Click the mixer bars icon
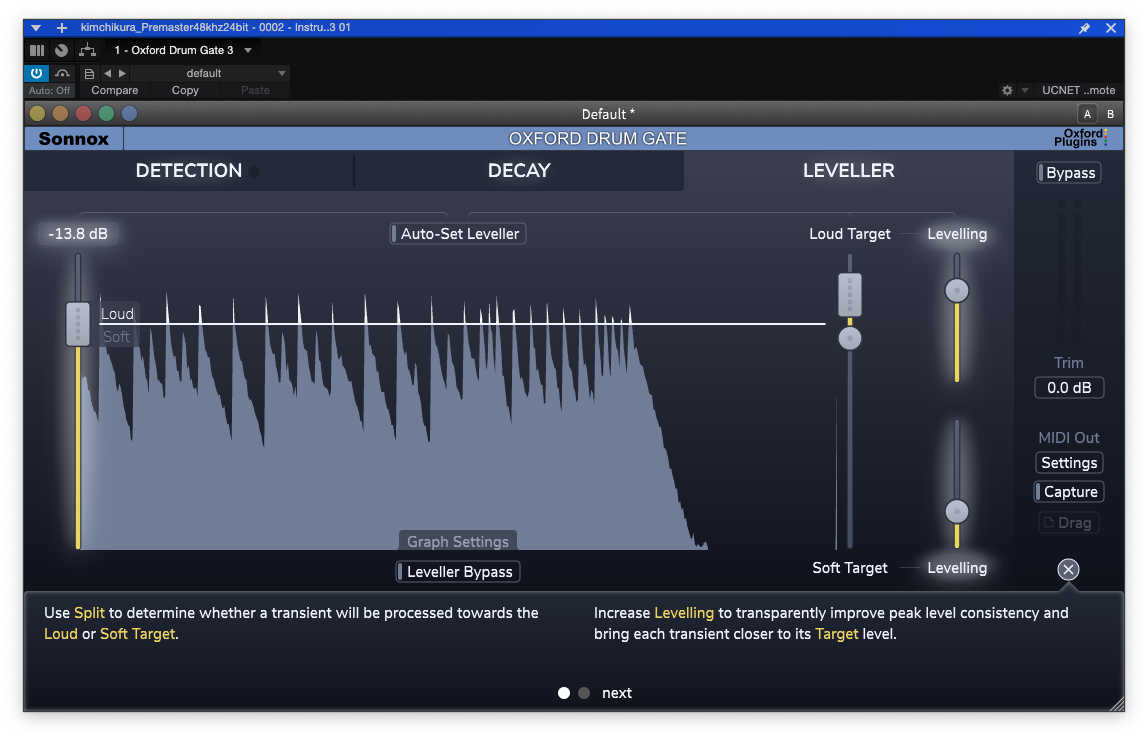 (37, 51)
